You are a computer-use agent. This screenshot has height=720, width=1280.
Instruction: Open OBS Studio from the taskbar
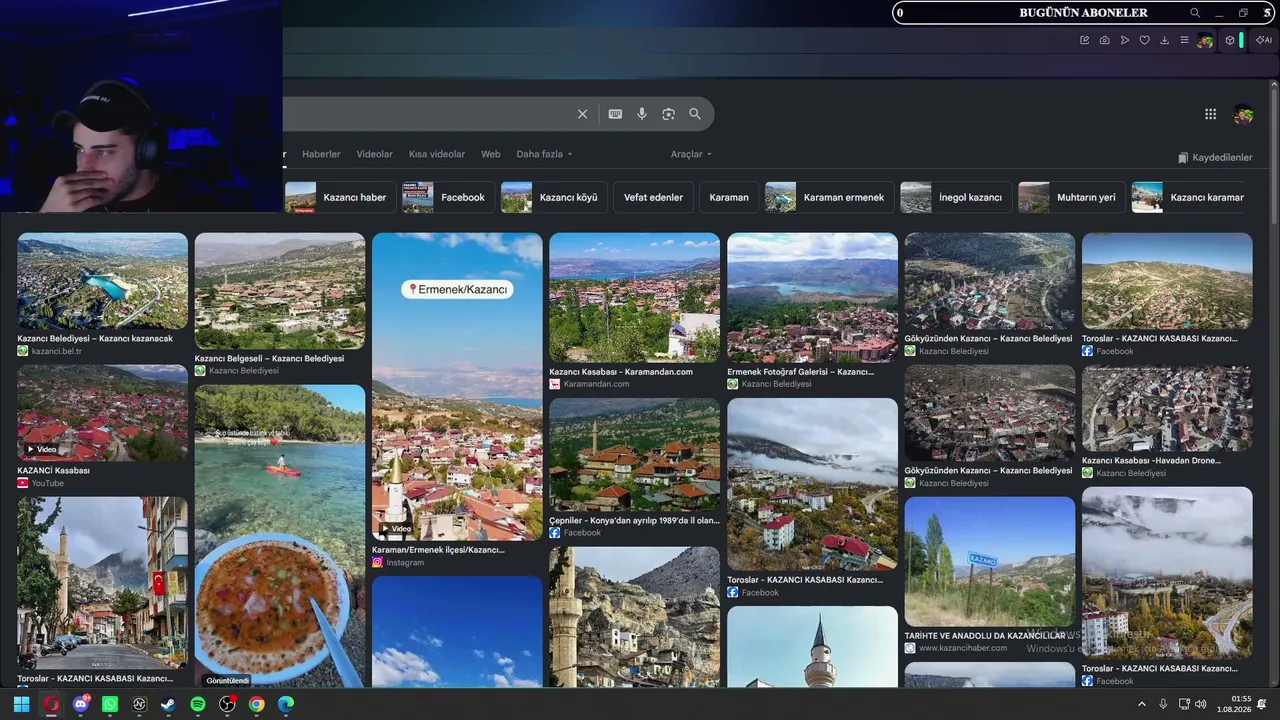(228, 704)
